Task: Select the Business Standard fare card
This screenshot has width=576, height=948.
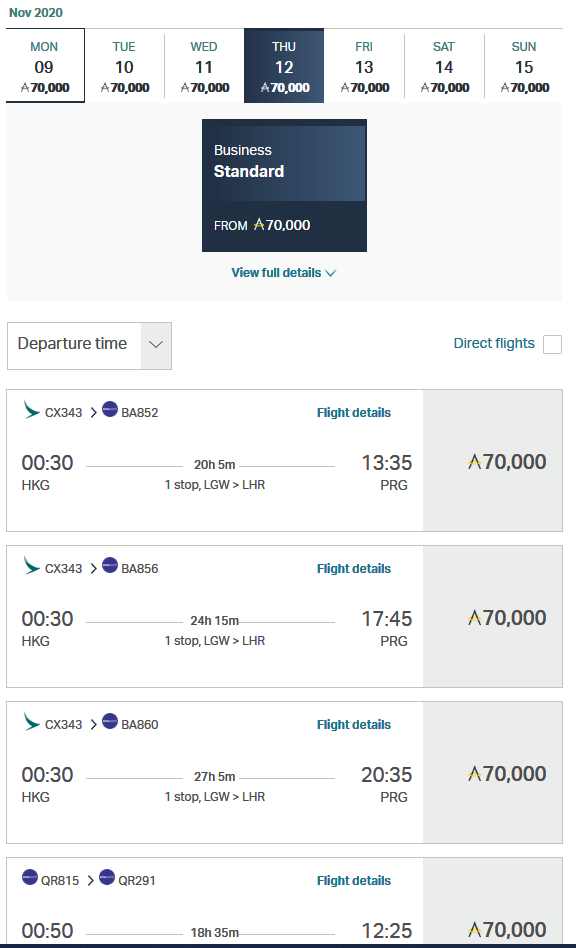Action: point(284,185)
